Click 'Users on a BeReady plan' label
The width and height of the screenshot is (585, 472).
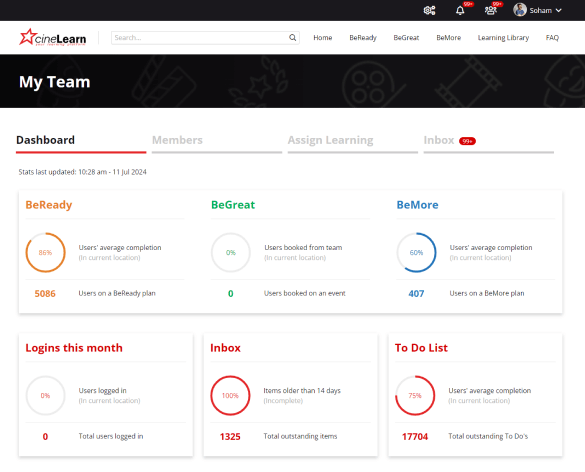(x=117, y=293)
